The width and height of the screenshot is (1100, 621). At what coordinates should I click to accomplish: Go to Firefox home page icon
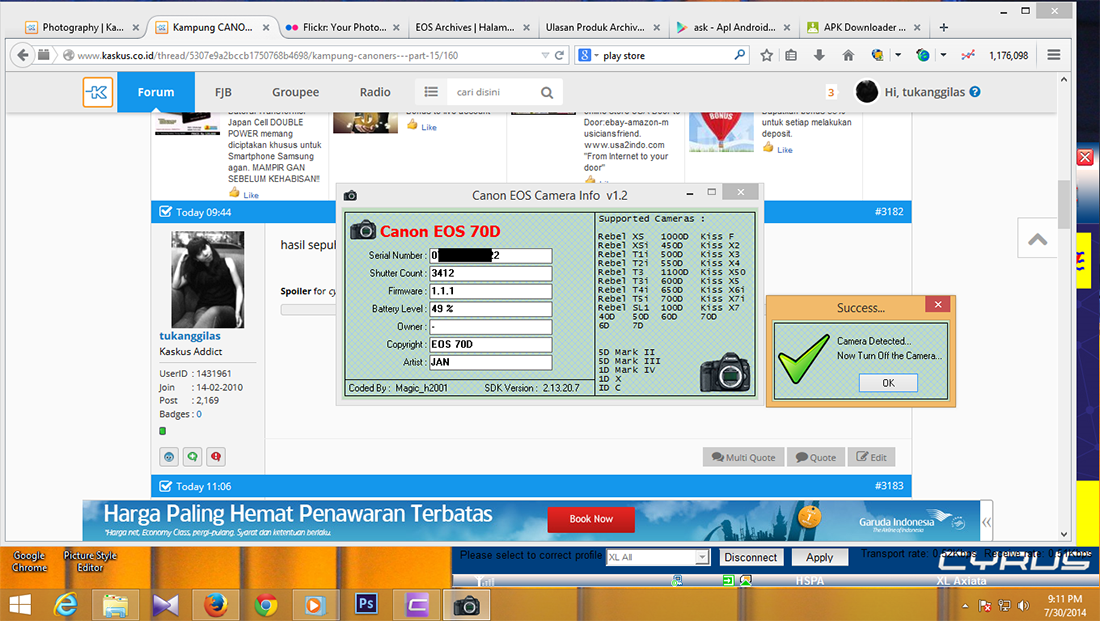click(848, 55)
